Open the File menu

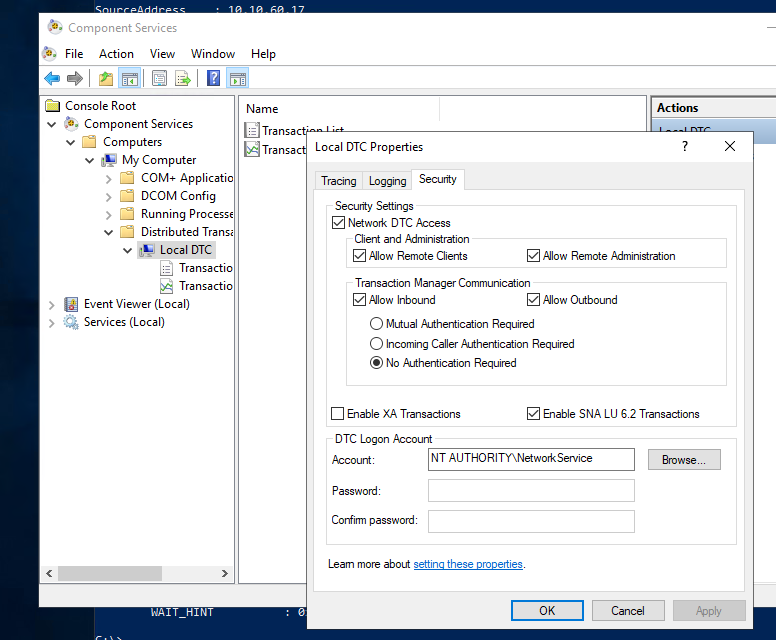pos(74,53)
